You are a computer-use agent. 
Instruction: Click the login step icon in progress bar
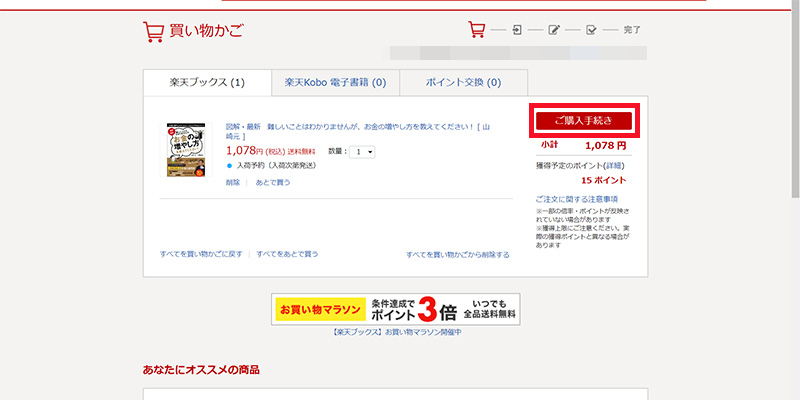point(516,30)
